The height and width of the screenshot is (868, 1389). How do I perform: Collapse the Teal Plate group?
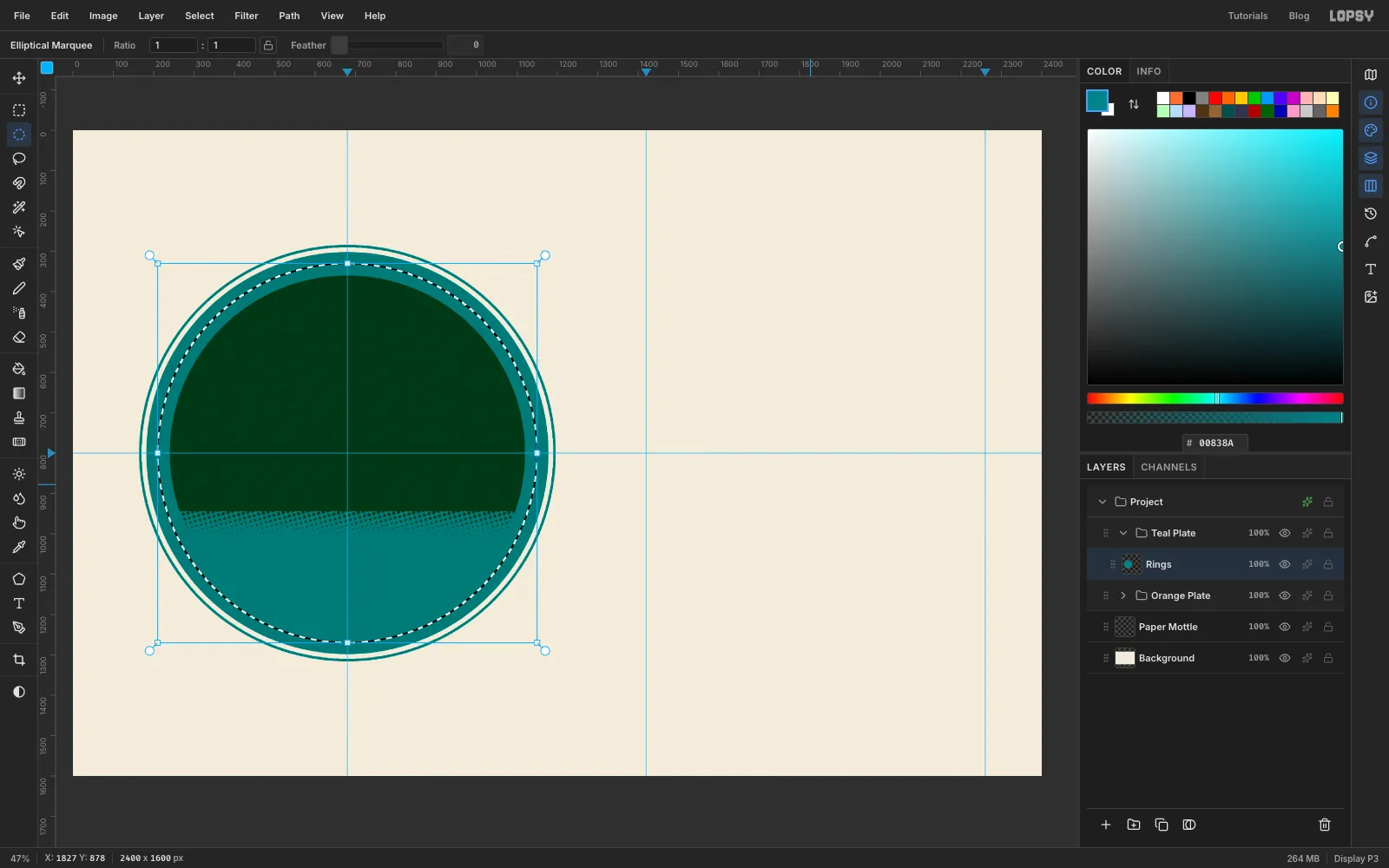click(1123, 533)
